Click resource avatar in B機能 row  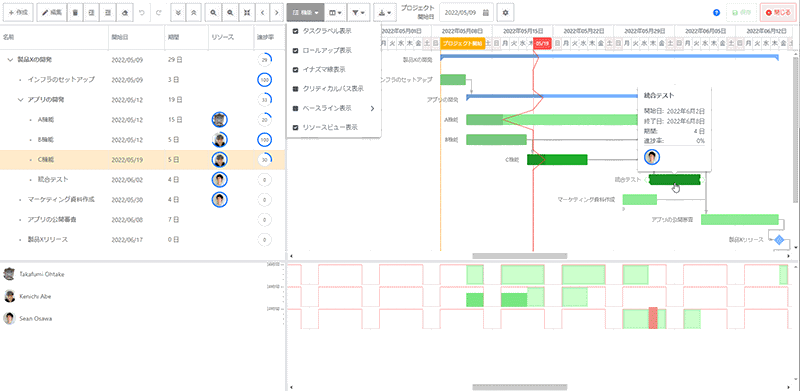point(219,140)
